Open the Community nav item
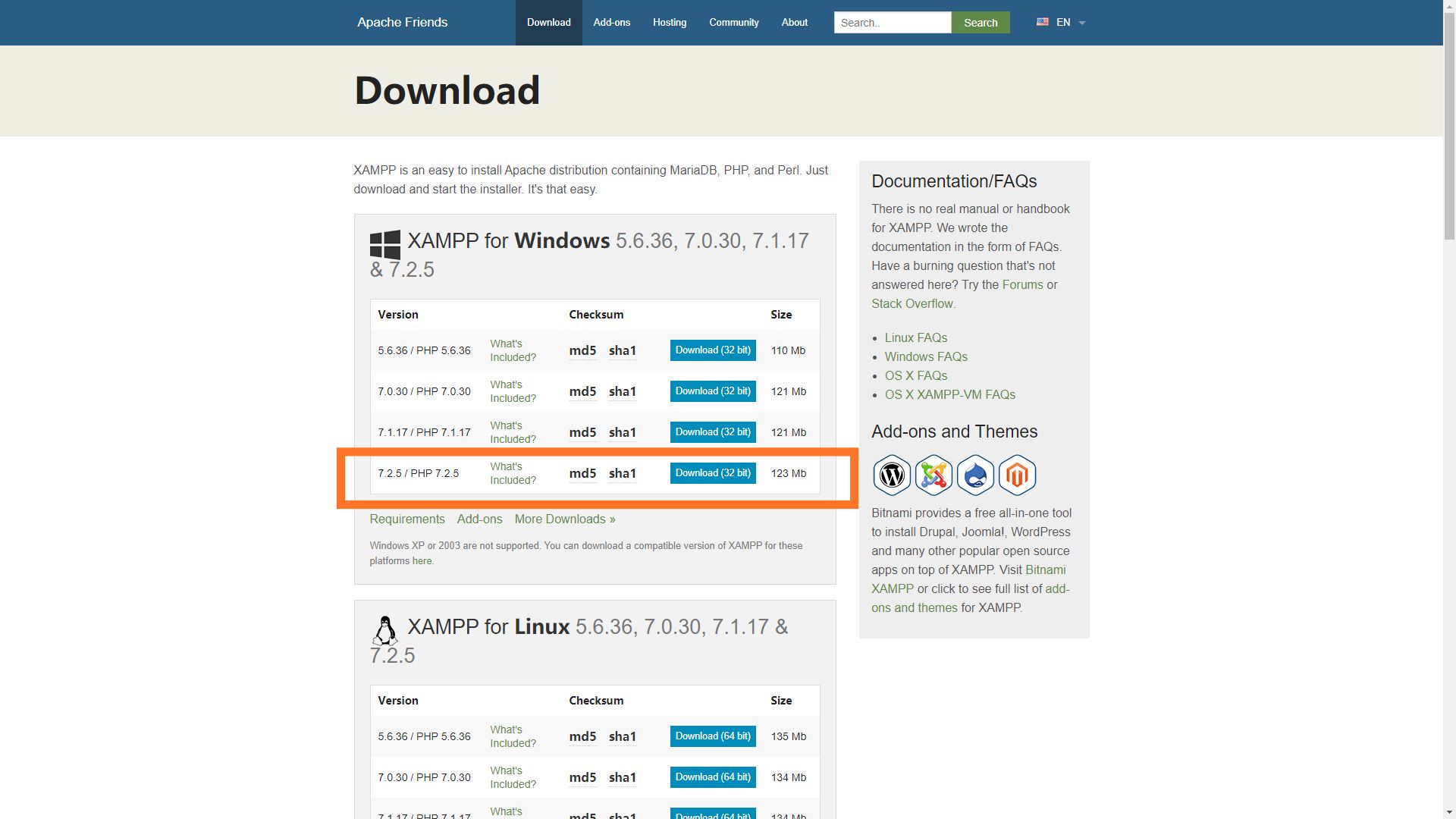 [734, 23]
